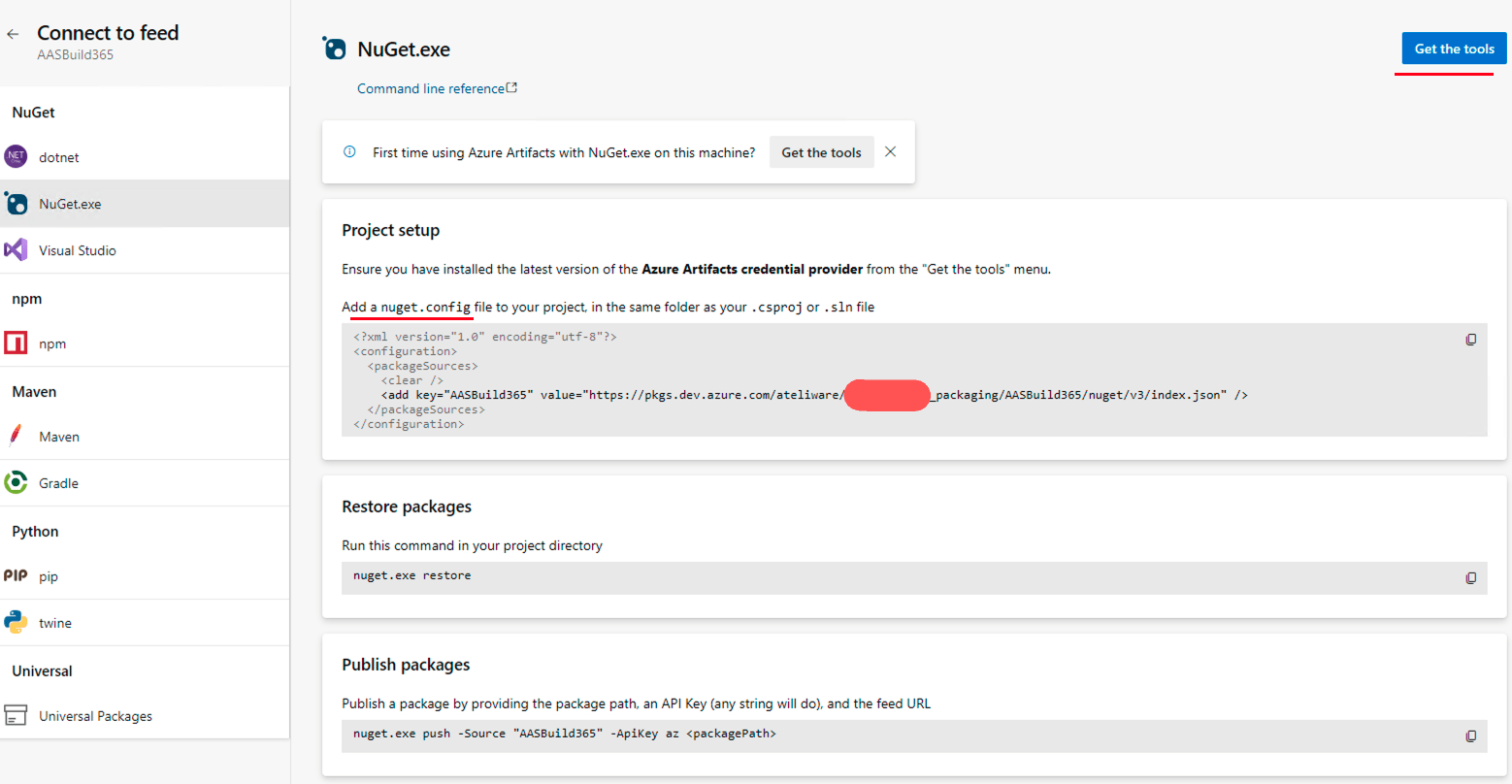
Task: Copy the nuget.exe push command
Action: tap(1471, 736)
